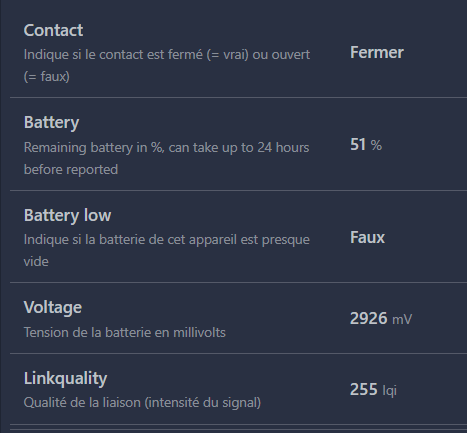467x433 pixels.
Task: Click the Battery low heading
Action: (67, 215)
